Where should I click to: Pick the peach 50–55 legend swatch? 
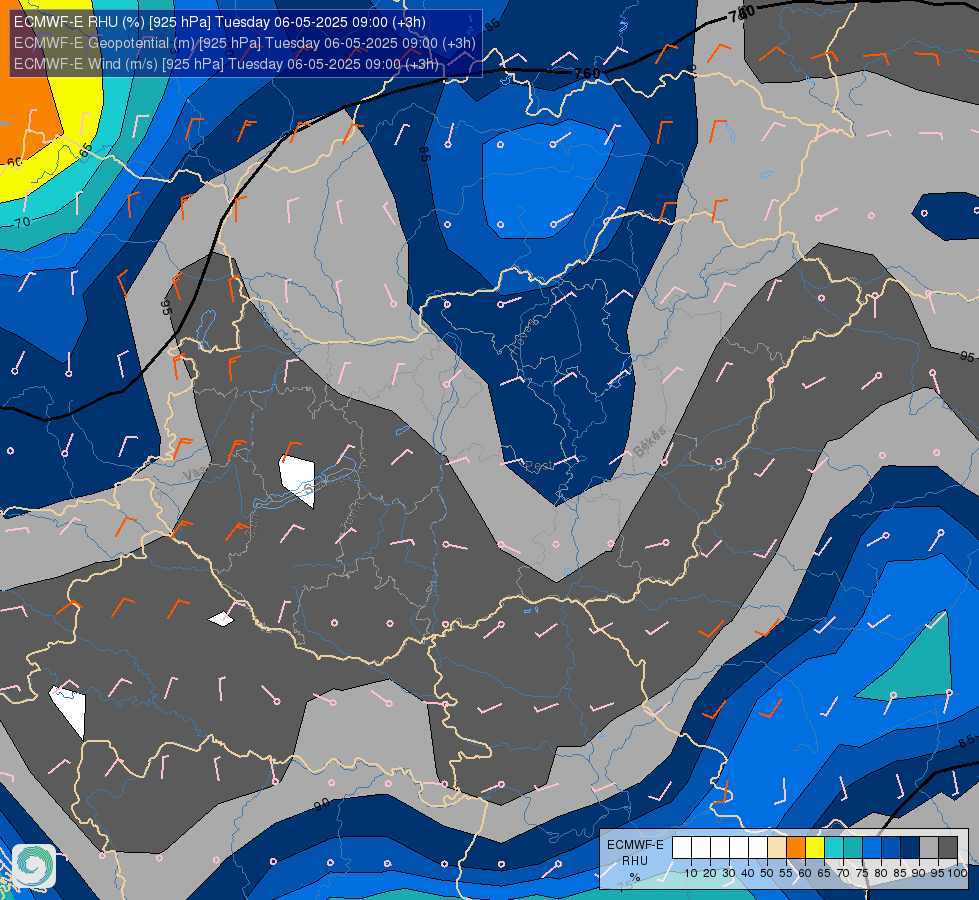click(777, 847)
